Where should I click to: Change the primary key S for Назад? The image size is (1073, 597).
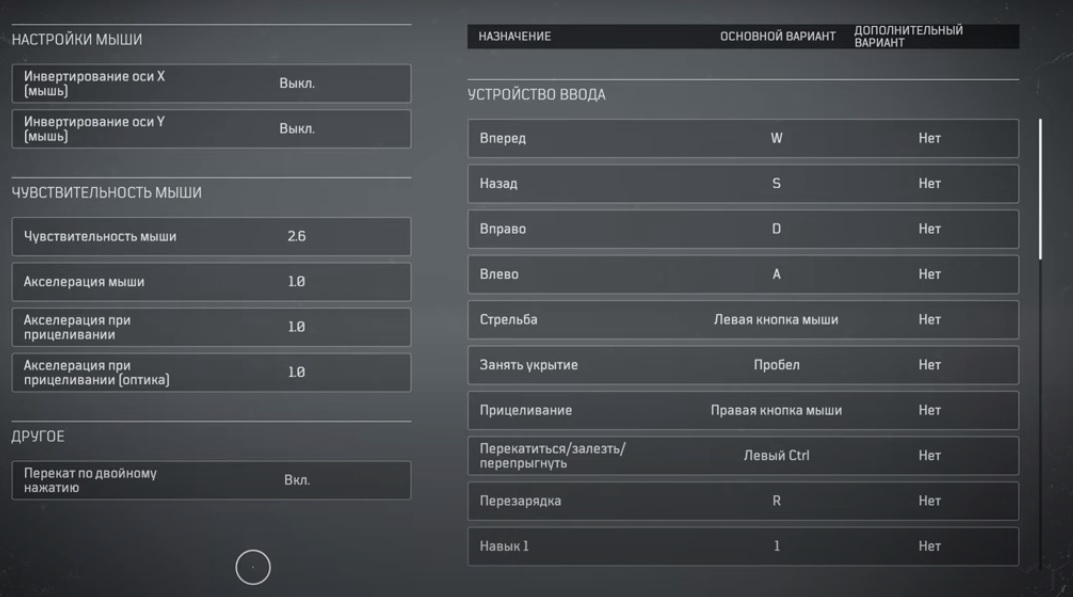776,184
